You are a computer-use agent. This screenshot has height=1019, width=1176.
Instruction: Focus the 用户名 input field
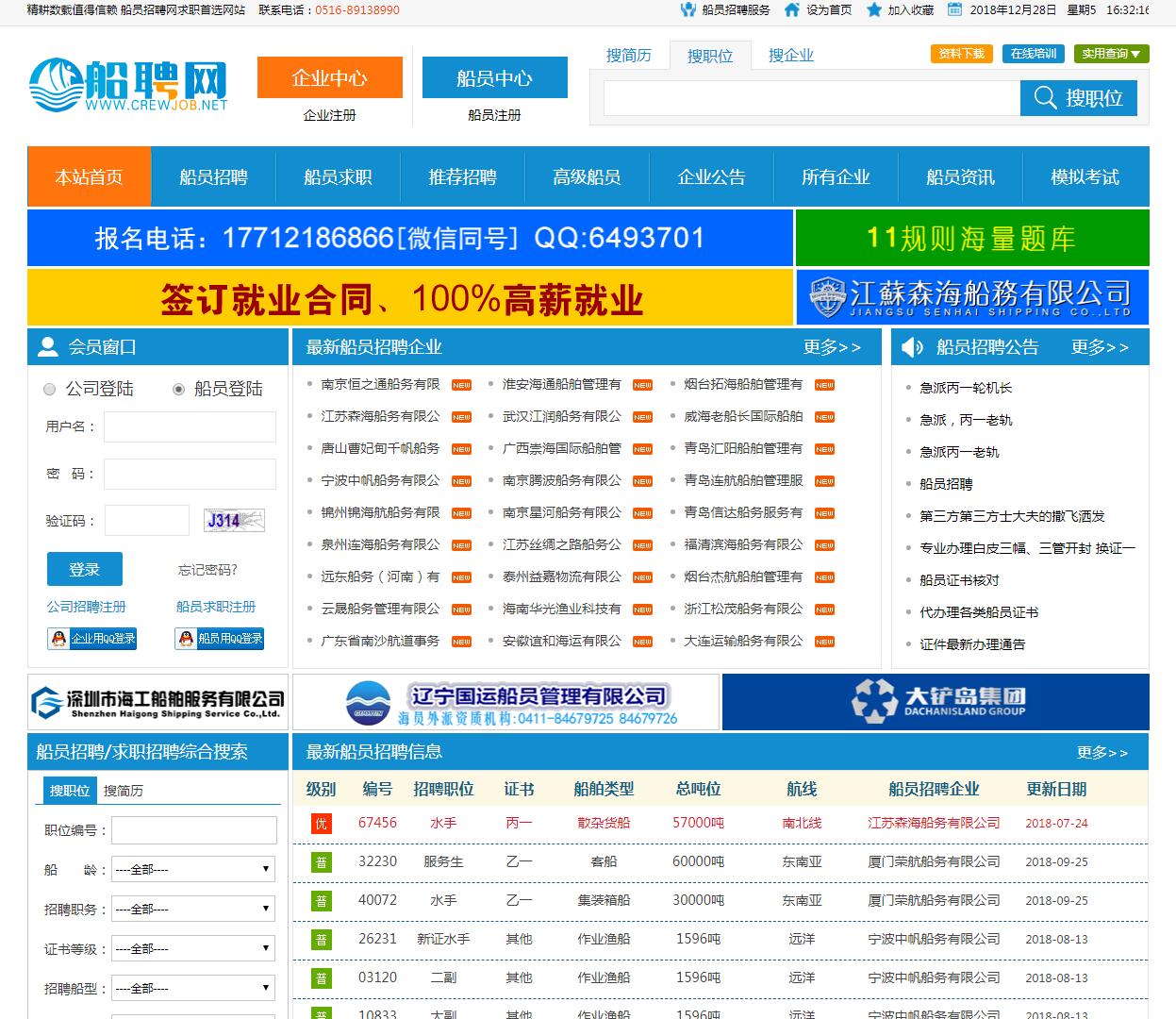click(190, 426)
